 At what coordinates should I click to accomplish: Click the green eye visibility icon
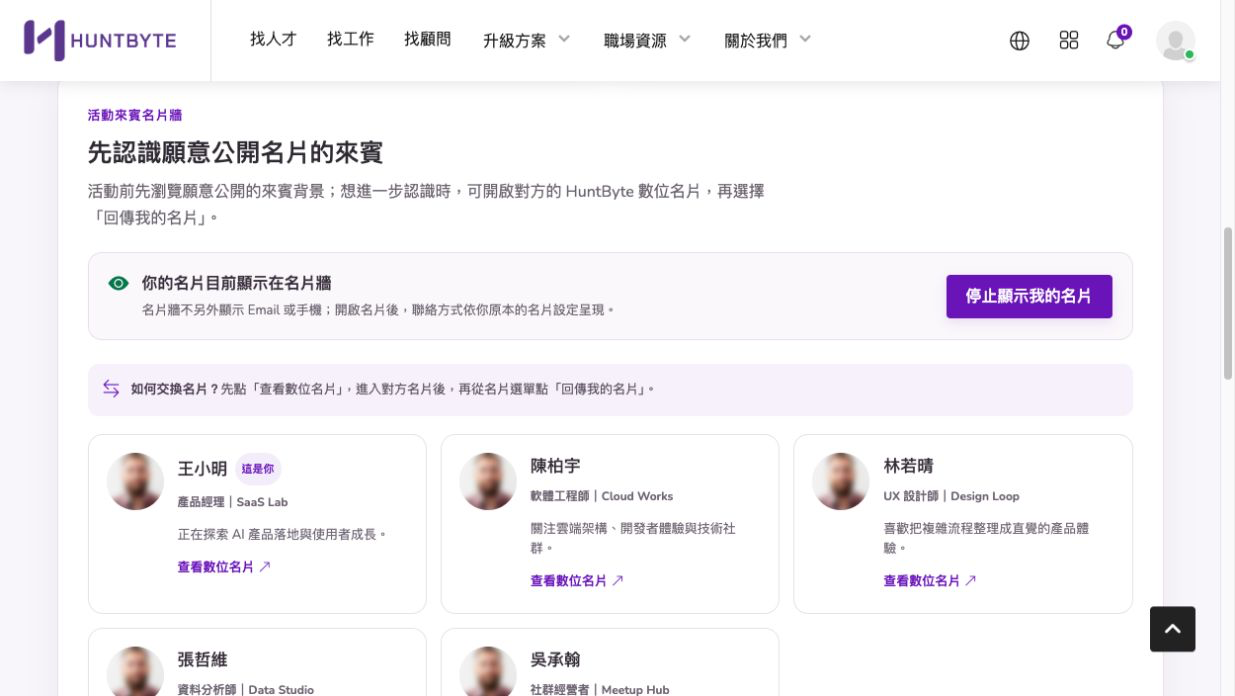point(119,283)
